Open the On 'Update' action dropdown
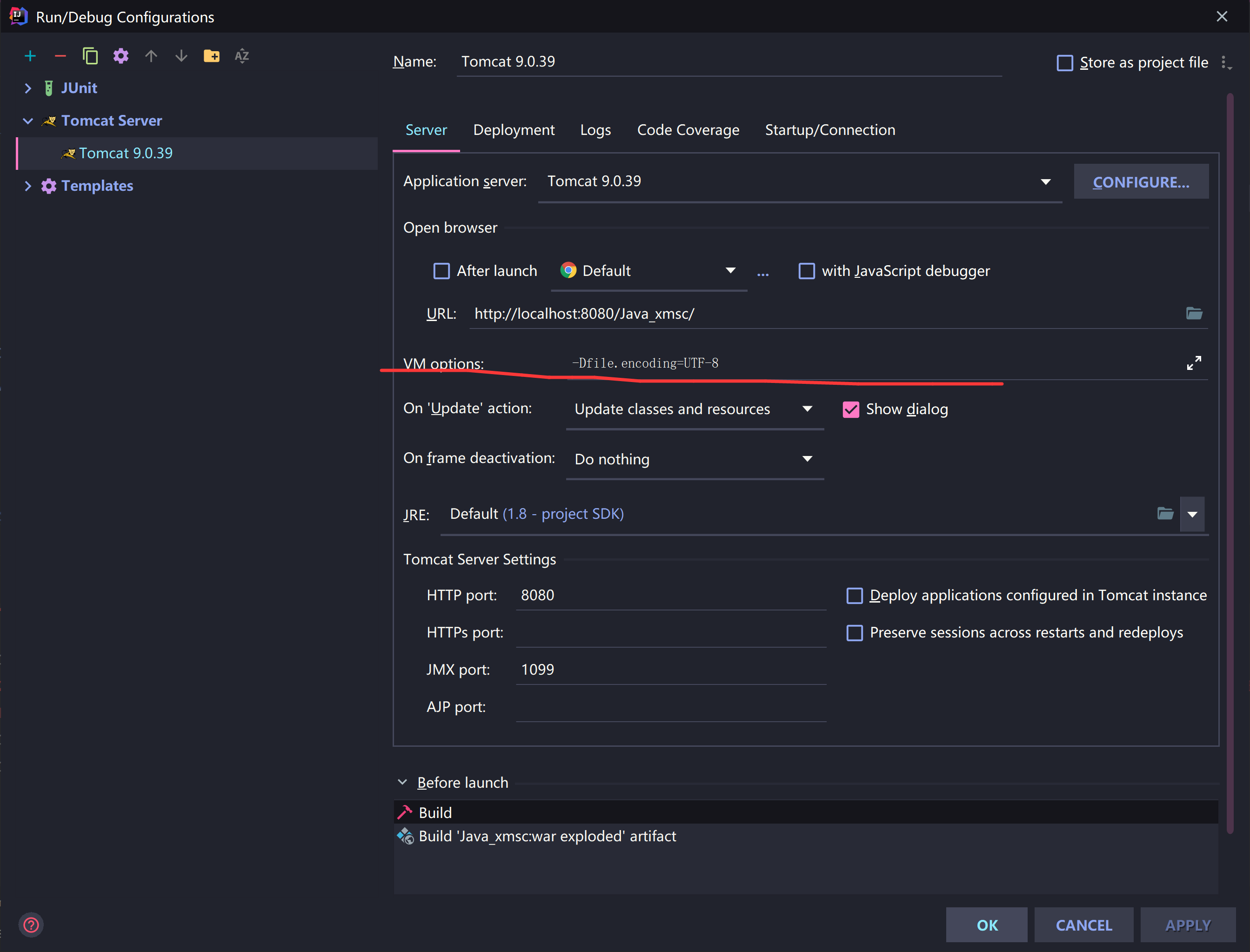 [x=808, y=409]
